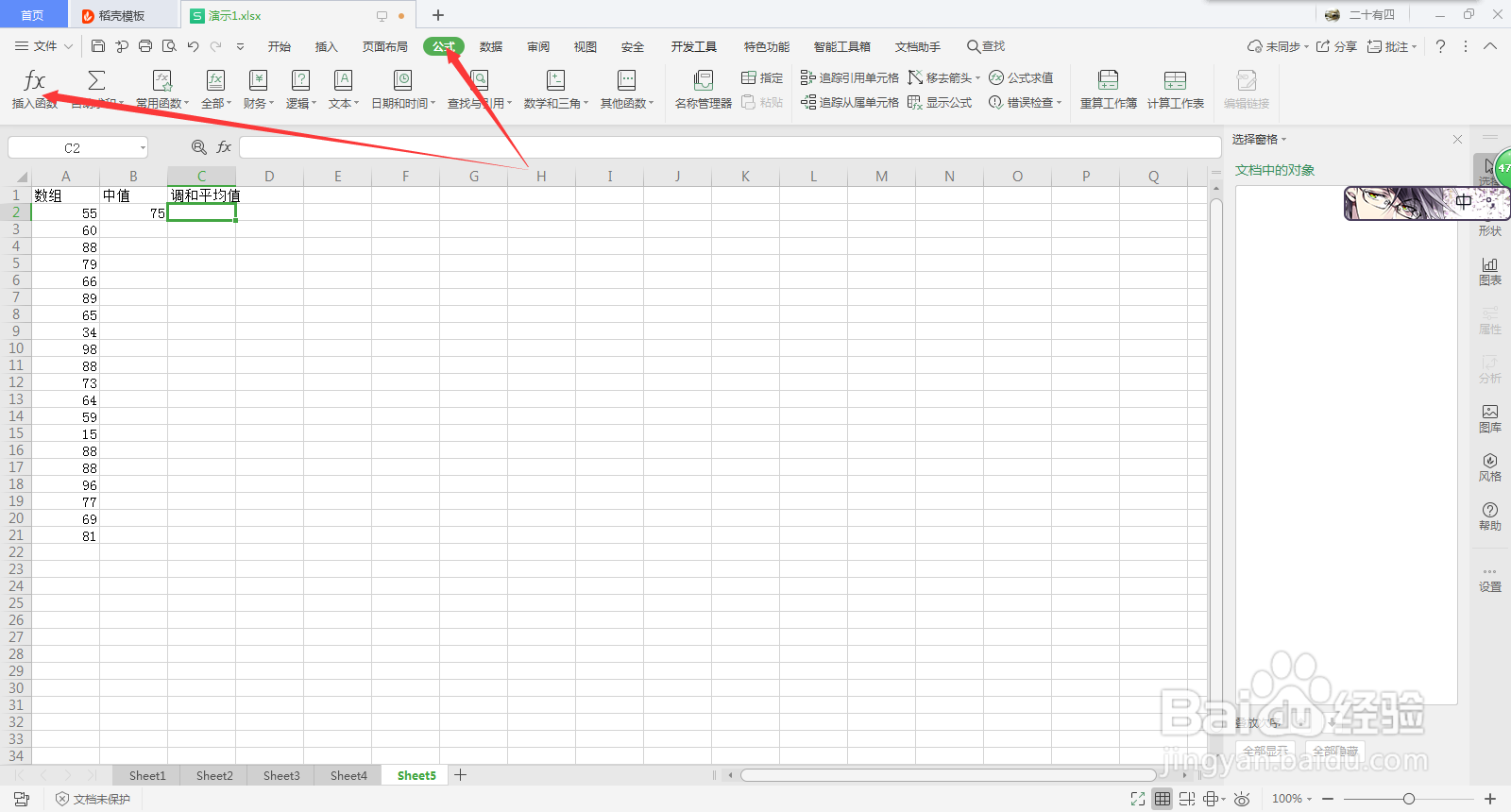Click Recalculate Workbook (重算工作簿)

coord(1109,90)
